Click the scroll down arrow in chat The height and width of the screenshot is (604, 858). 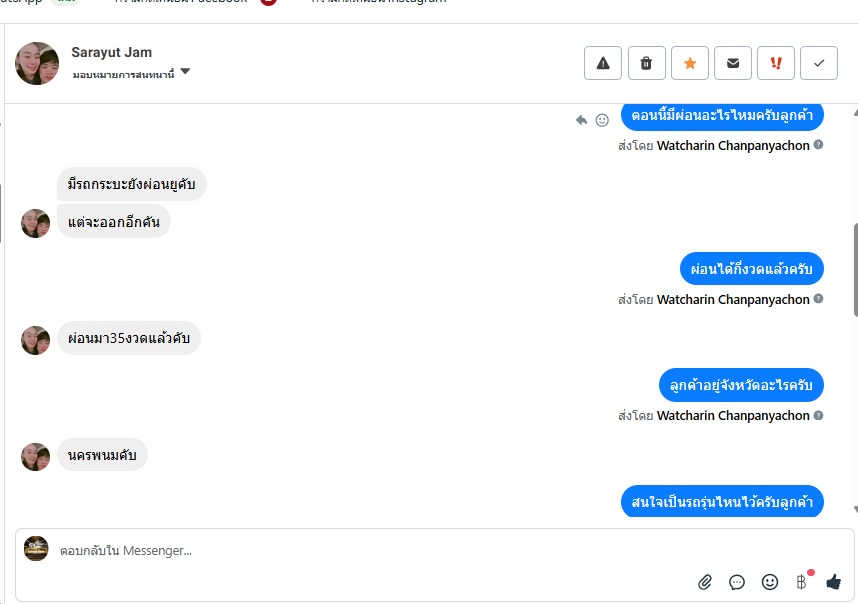pyautogui.click(x=855, y=509)
